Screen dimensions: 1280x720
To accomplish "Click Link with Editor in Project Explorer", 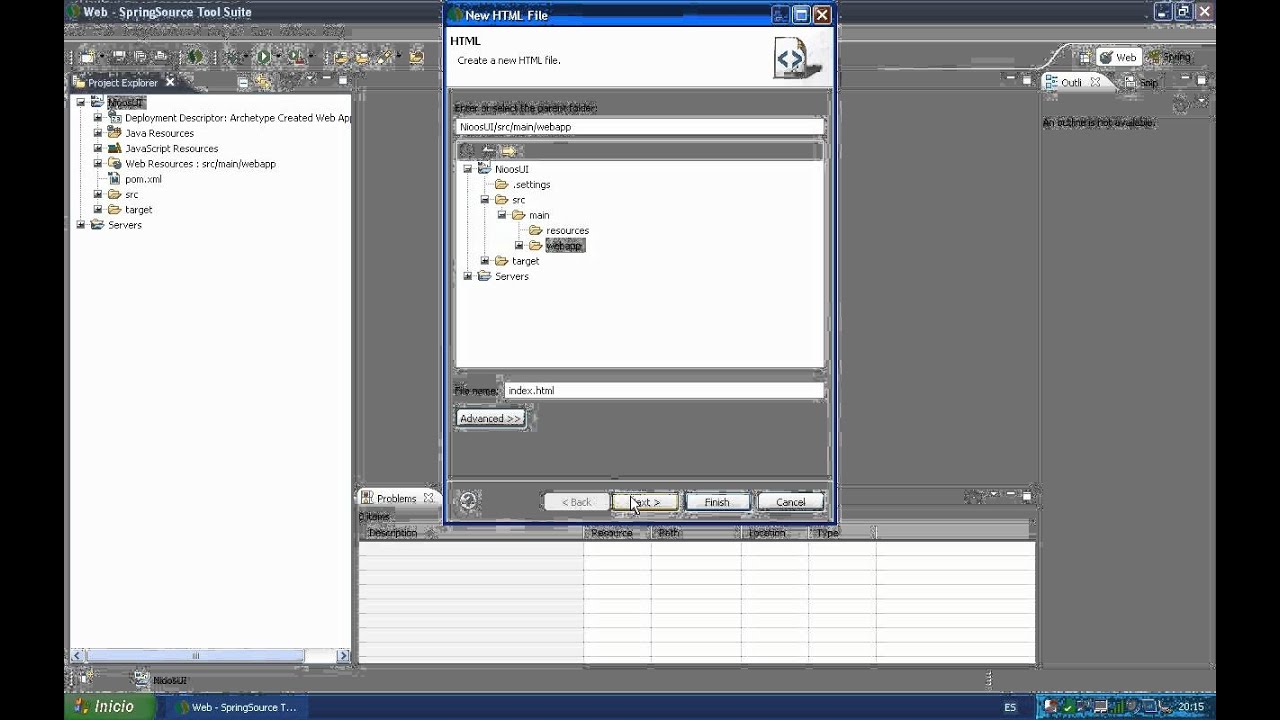I will coord(262,83).
